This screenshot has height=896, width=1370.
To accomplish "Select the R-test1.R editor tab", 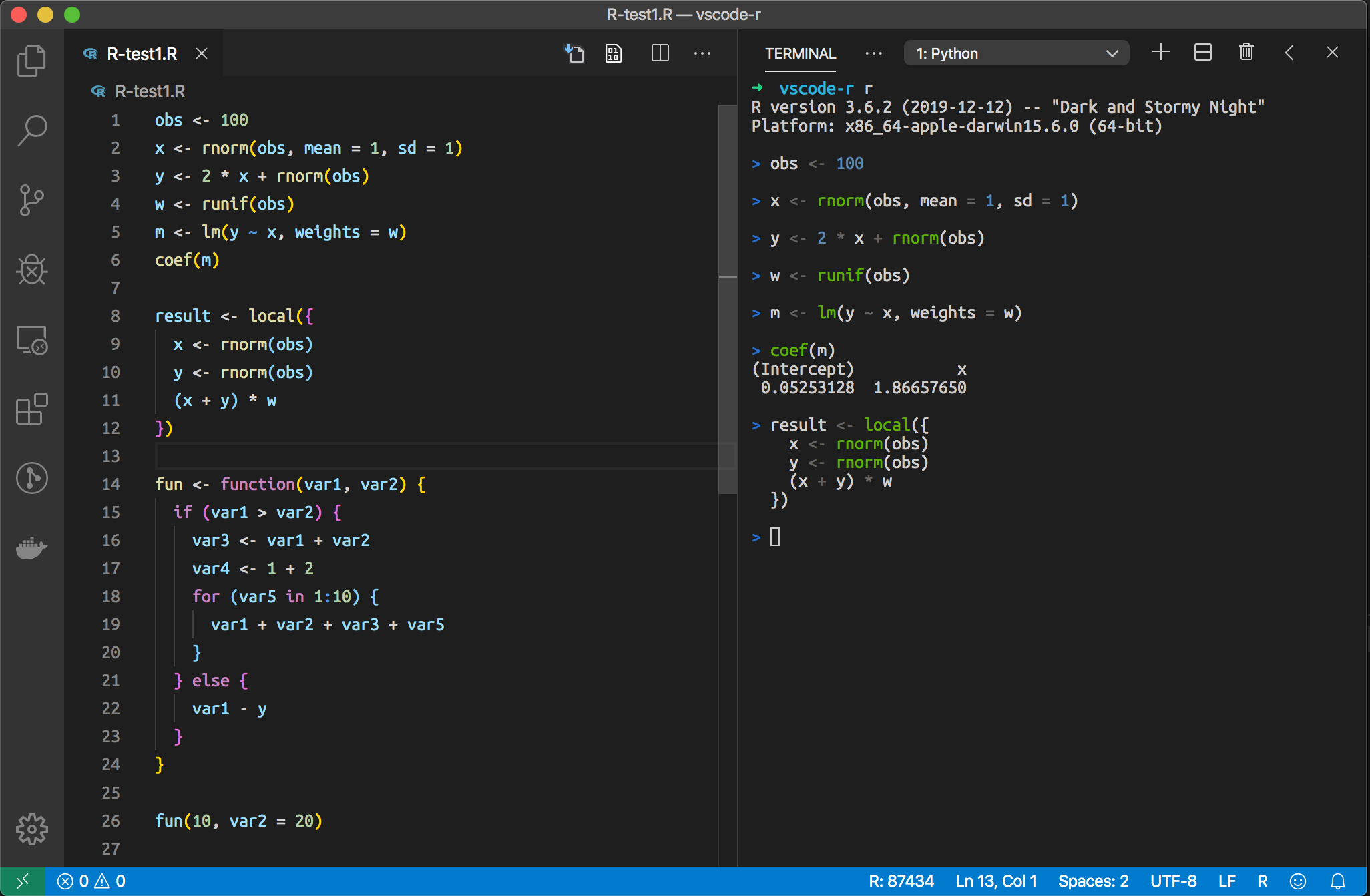I will 142,53.
